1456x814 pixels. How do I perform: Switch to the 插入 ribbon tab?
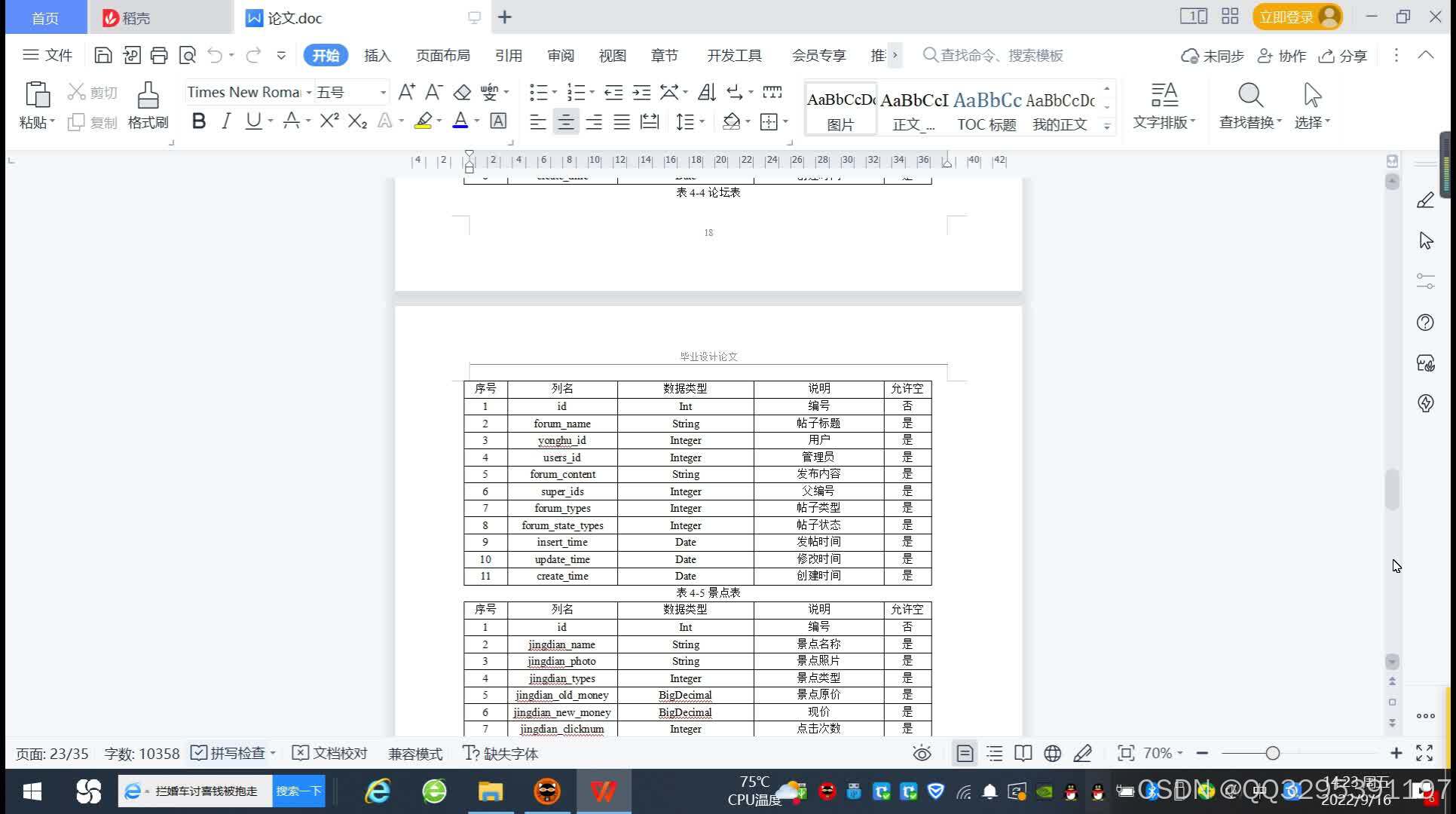pos(377,55)
